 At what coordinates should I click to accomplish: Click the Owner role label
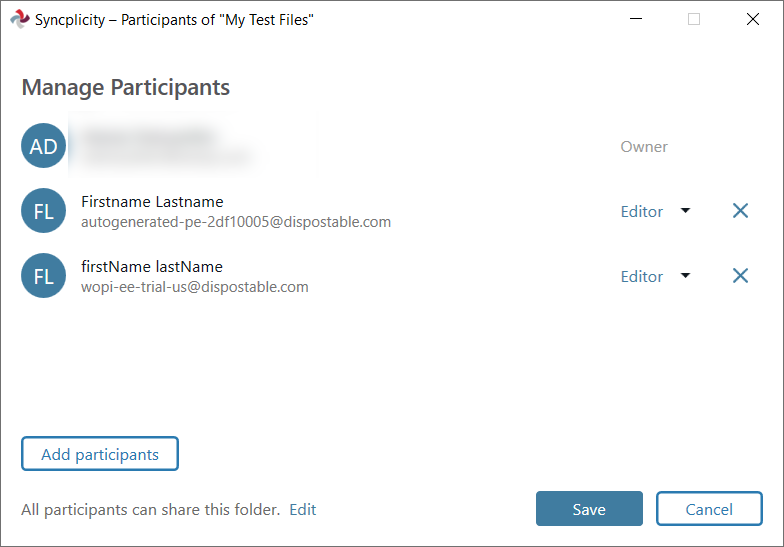tap(644, 146)
